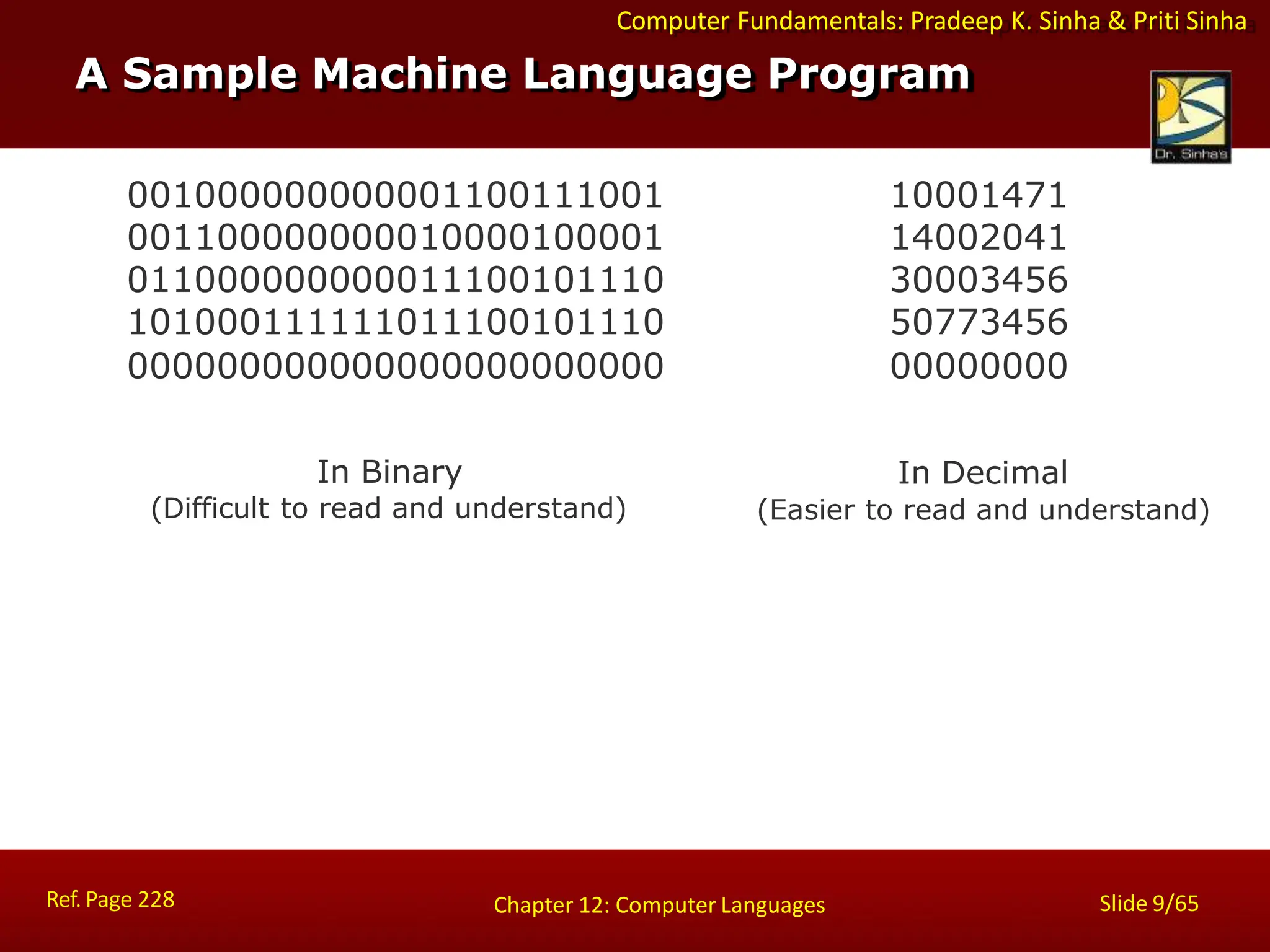The height and width of the screenshot is (952, 1270).
Task: Click decimal value 10001471
Action: (979, 195)
